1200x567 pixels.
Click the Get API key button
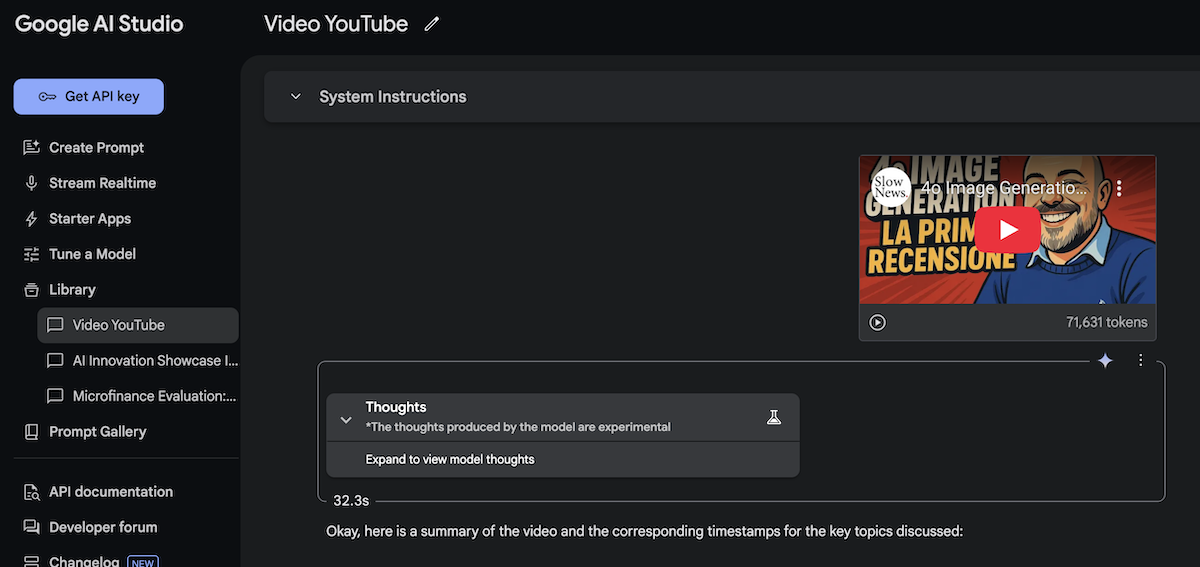88,97
